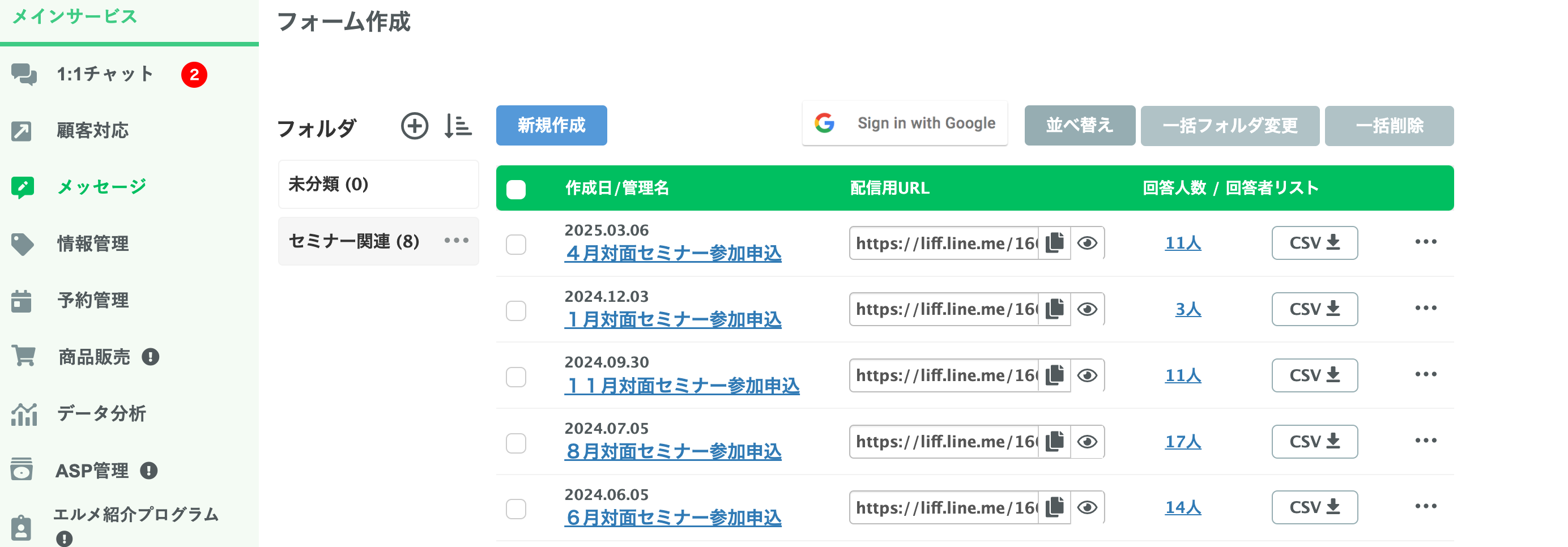Viewport: 1568px width, 547px height.
Task: Click the 新規作成 button
Action: click(551, 125)
